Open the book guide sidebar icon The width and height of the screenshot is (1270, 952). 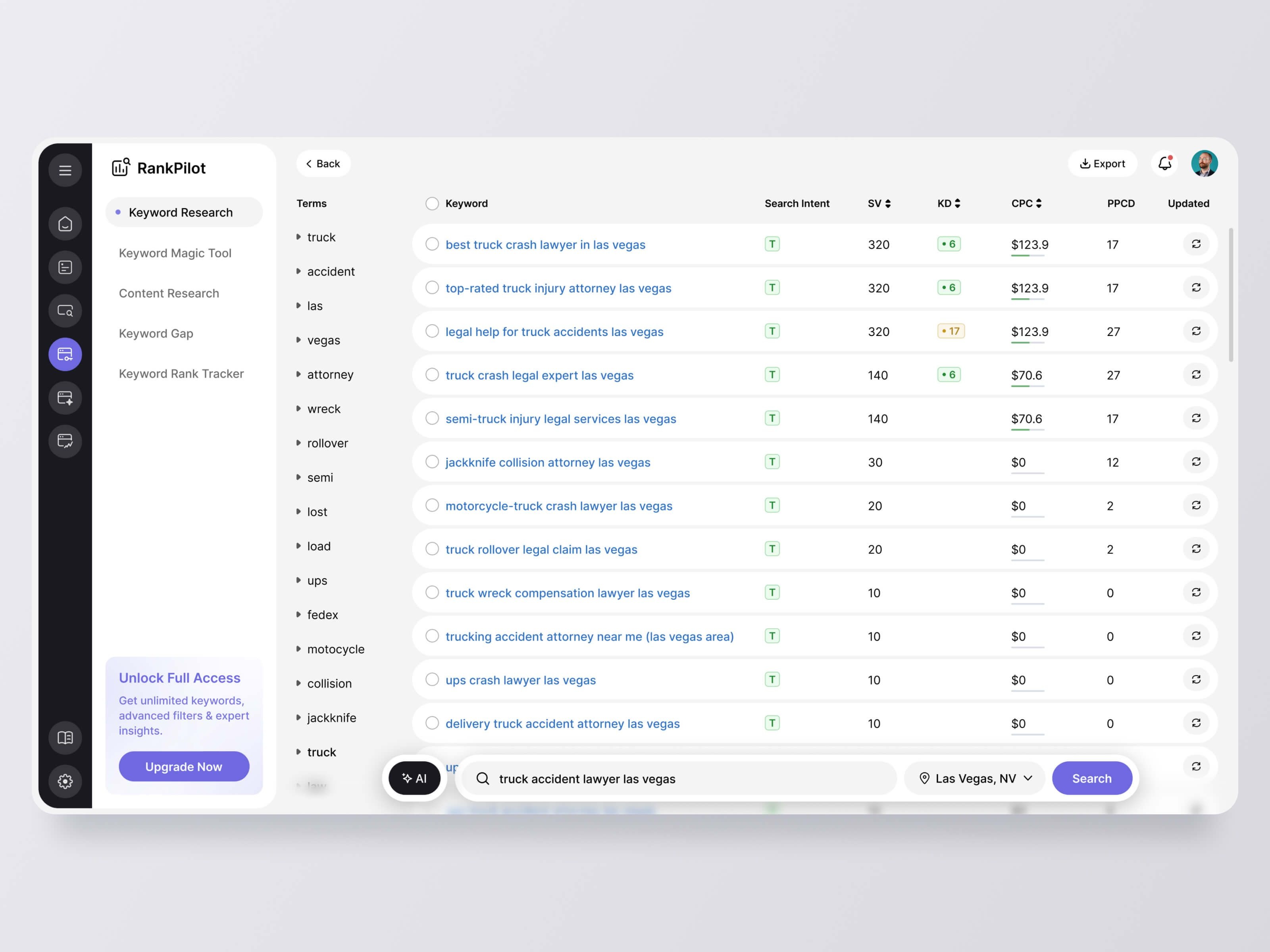pos(65,737)
